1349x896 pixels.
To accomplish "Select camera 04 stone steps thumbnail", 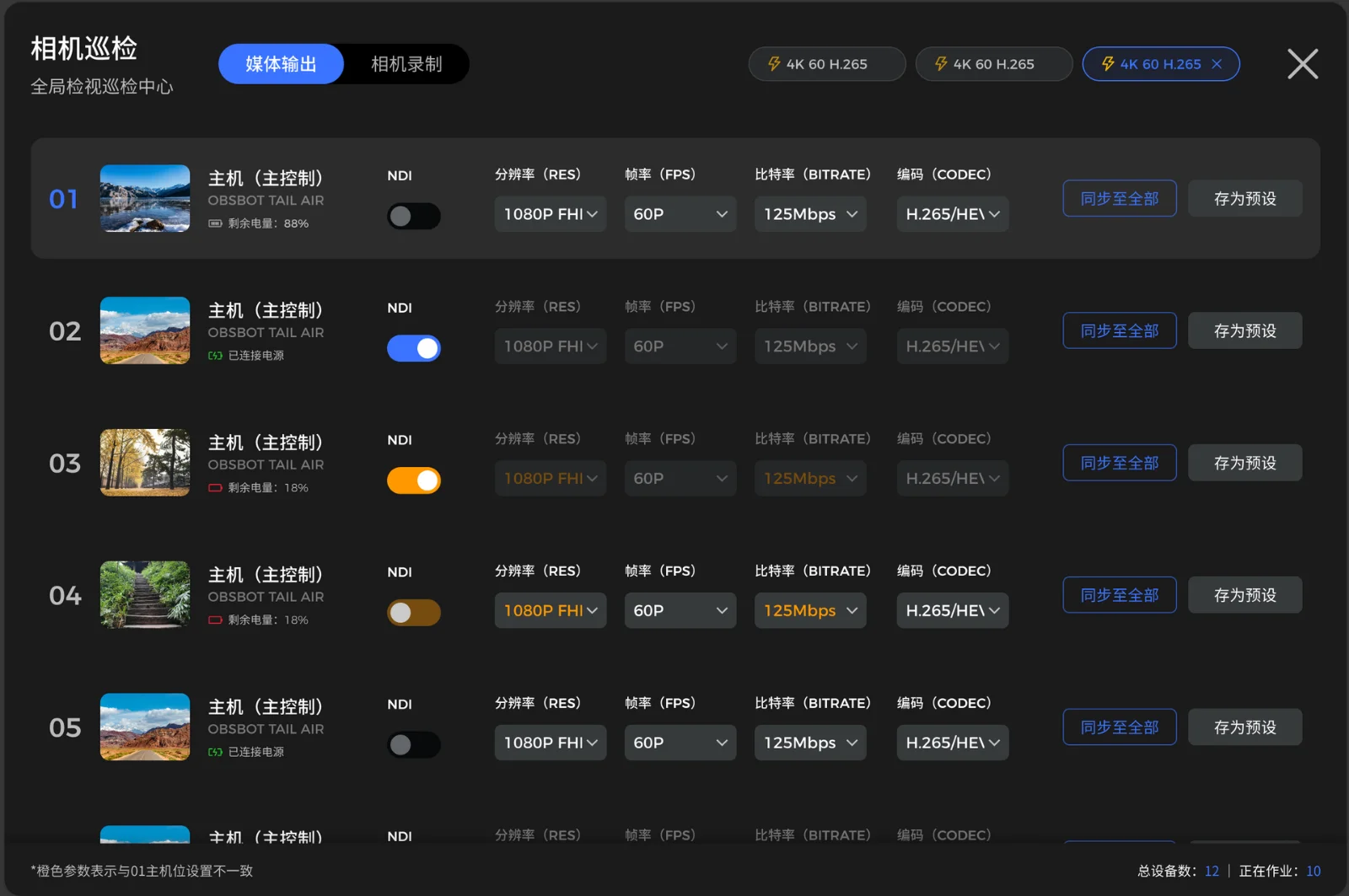I will (x=145, y=595).
